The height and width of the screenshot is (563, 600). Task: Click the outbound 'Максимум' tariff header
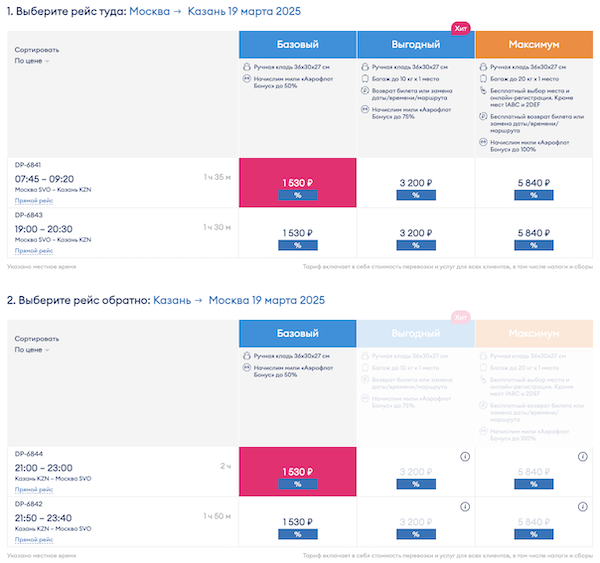pos(534,44)
